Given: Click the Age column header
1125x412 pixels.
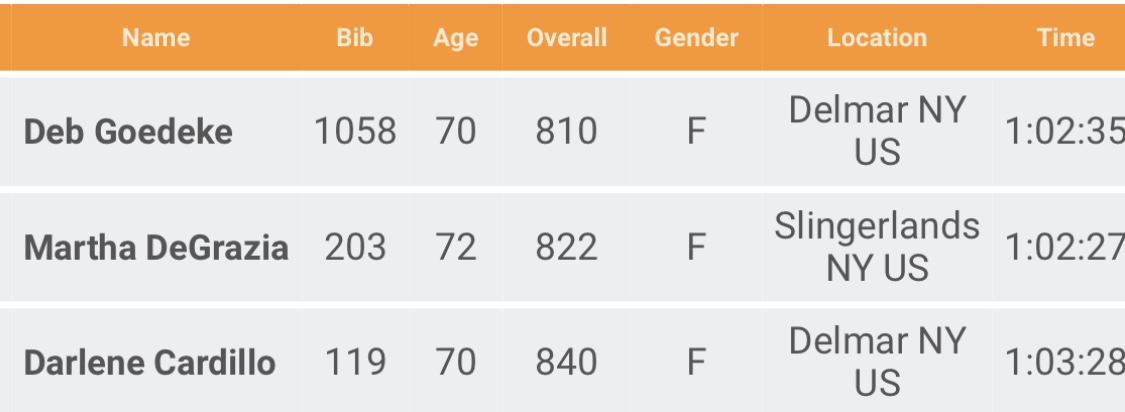Looking at the screenshot, I should [x=455, y=38].
